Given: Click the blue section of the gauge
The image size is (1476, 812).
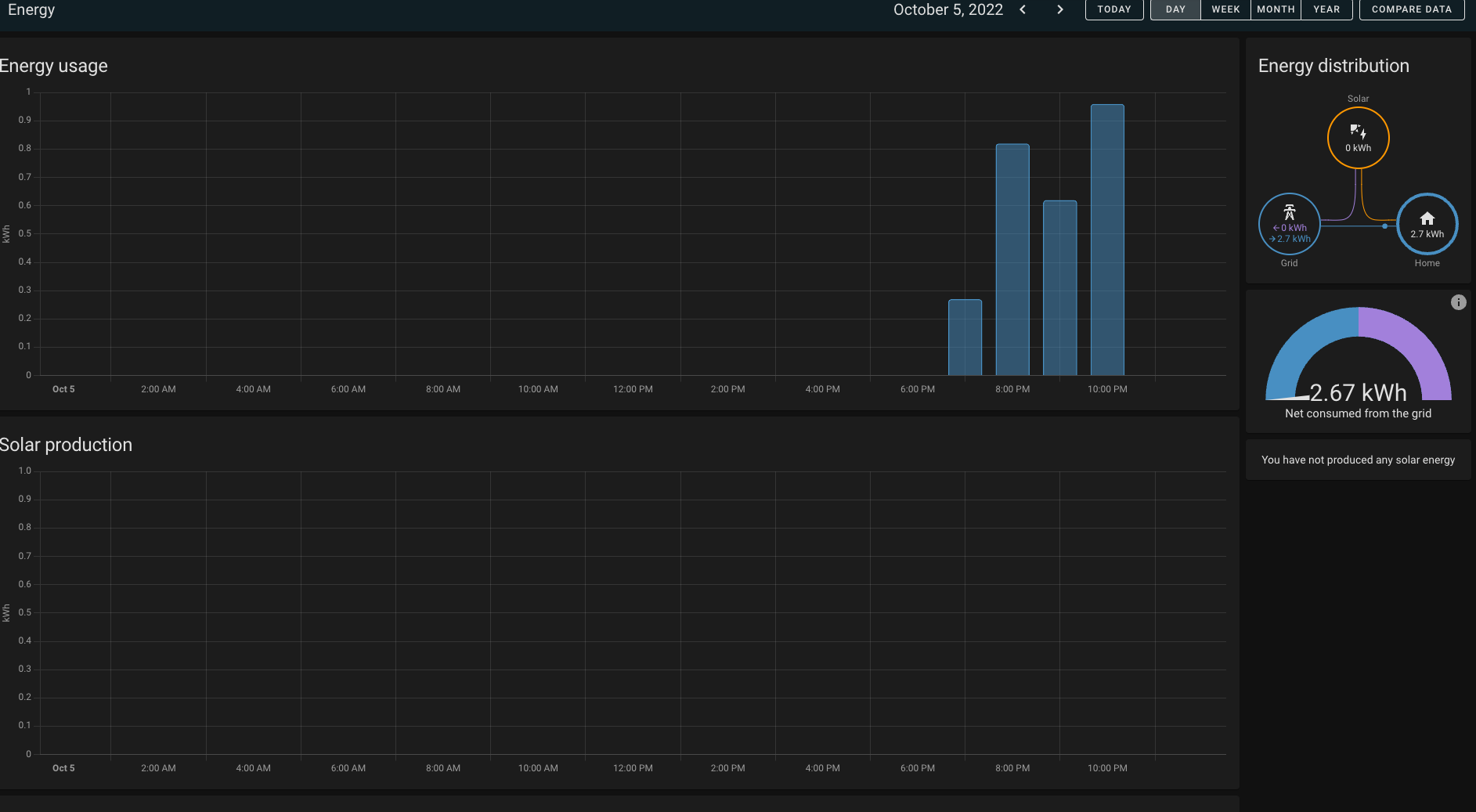Looking at the screenshot, I should pyautogui.click(x=1298, y=343).
